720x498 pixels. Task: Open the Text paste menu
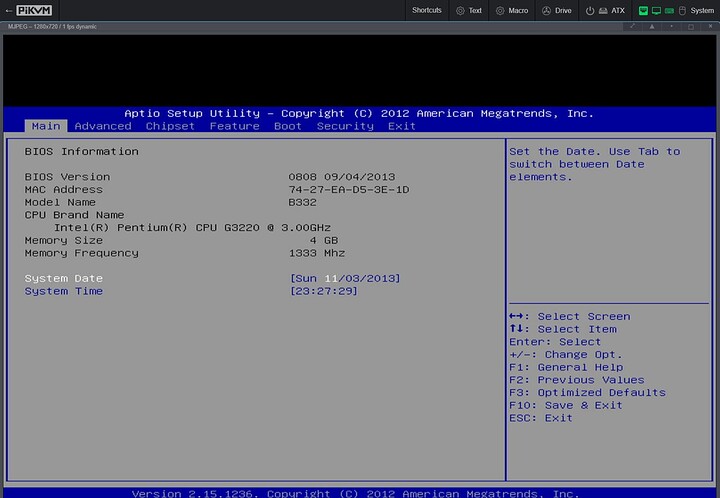pyautogui.click(x=468, y=10)
